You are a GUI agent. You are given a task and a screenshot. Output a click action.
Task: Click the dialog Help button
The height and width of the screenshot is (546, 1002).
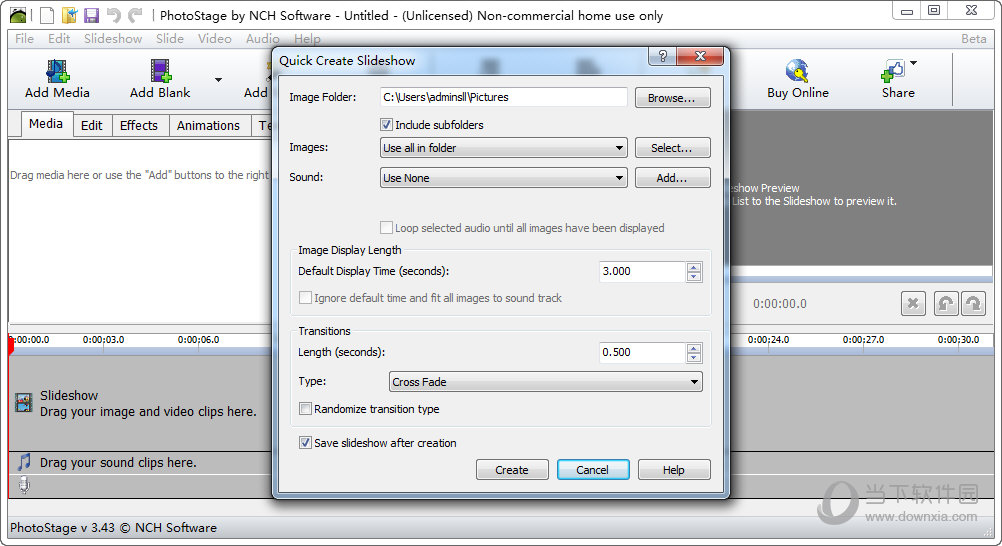click(x=674, y=470)
